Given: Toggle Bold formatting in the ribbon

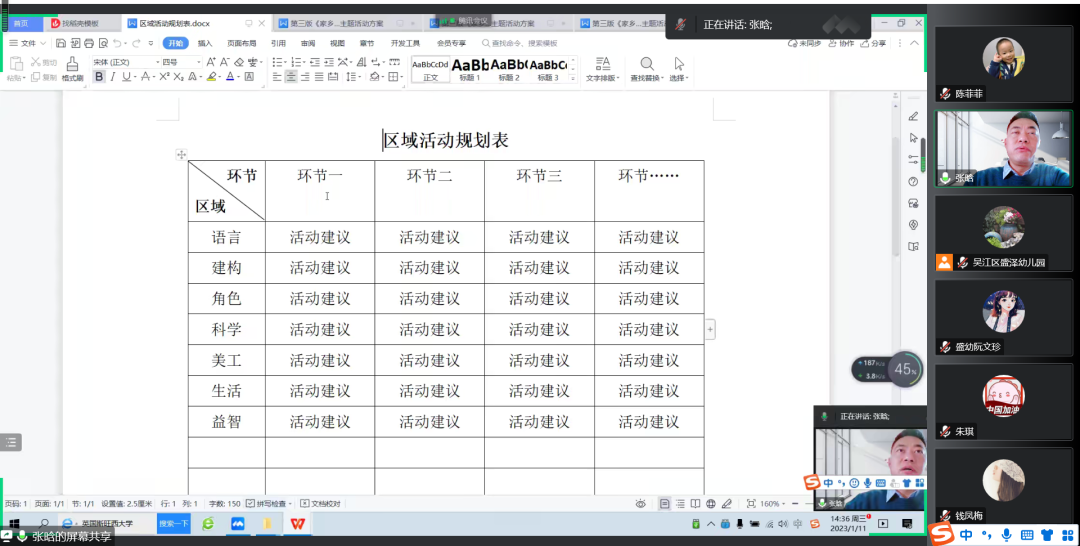Looking at the screenshot, I should click(99, 77).
